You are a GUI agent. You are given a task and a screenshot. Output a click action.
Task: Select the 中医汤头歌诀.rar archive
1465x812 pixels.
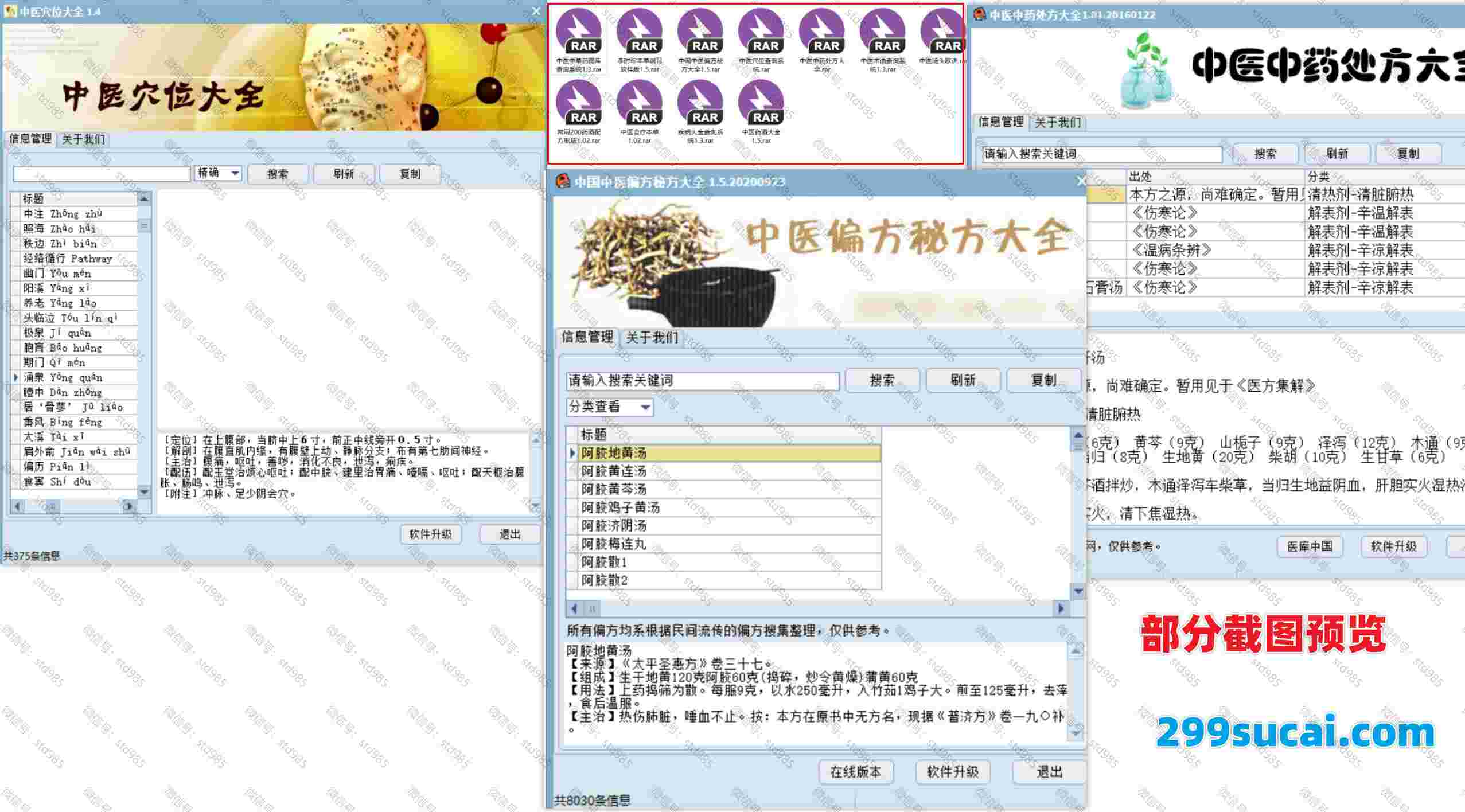(942, 37)
